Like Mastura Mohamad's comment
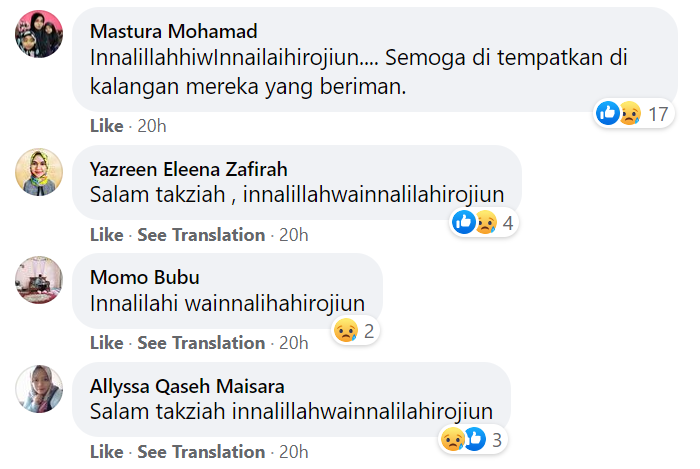This screenshot has height=469, width=700. coord(106,126)
